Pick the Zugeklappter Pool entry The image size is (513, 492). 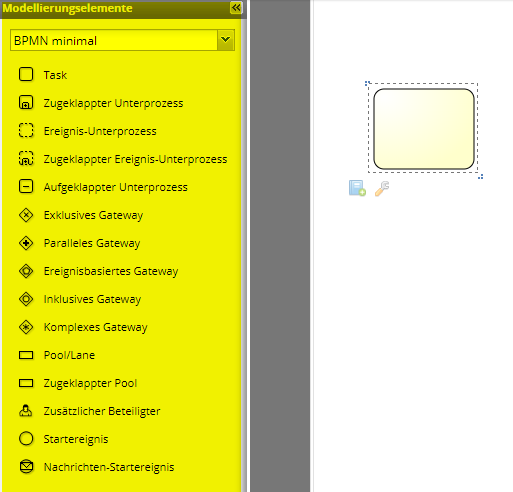pos(90,383)
